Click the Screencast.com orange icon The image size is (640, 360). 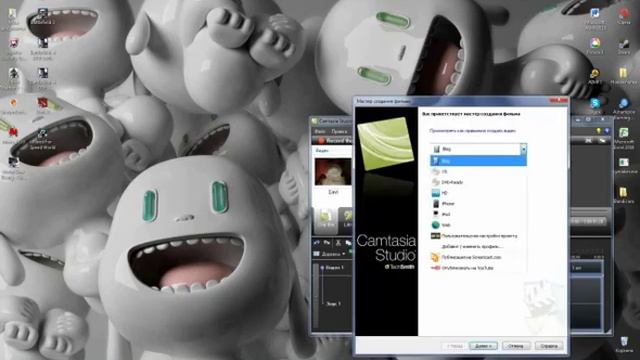(436, 257)
